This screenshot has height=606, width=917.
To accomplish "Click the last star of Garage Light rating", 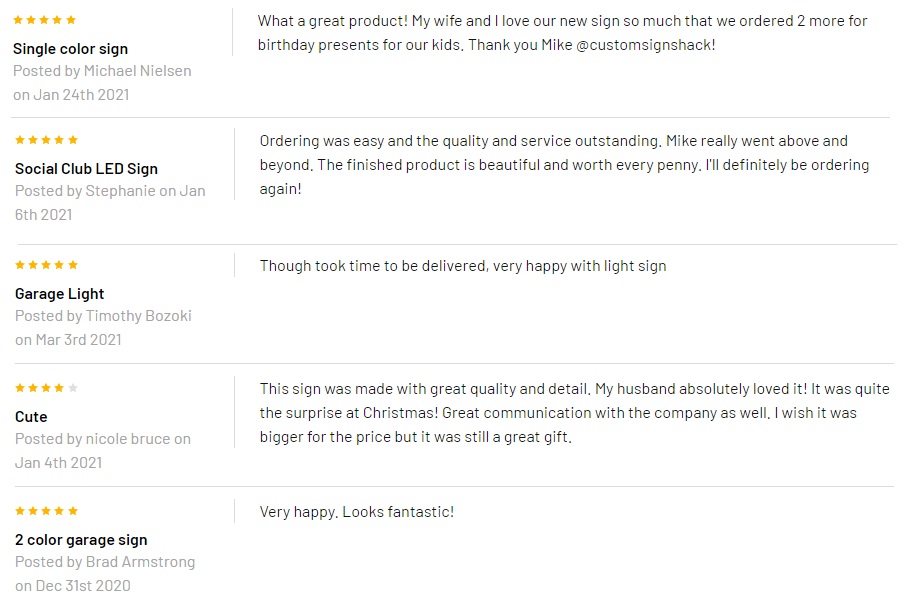I will (x=73, y=265).
